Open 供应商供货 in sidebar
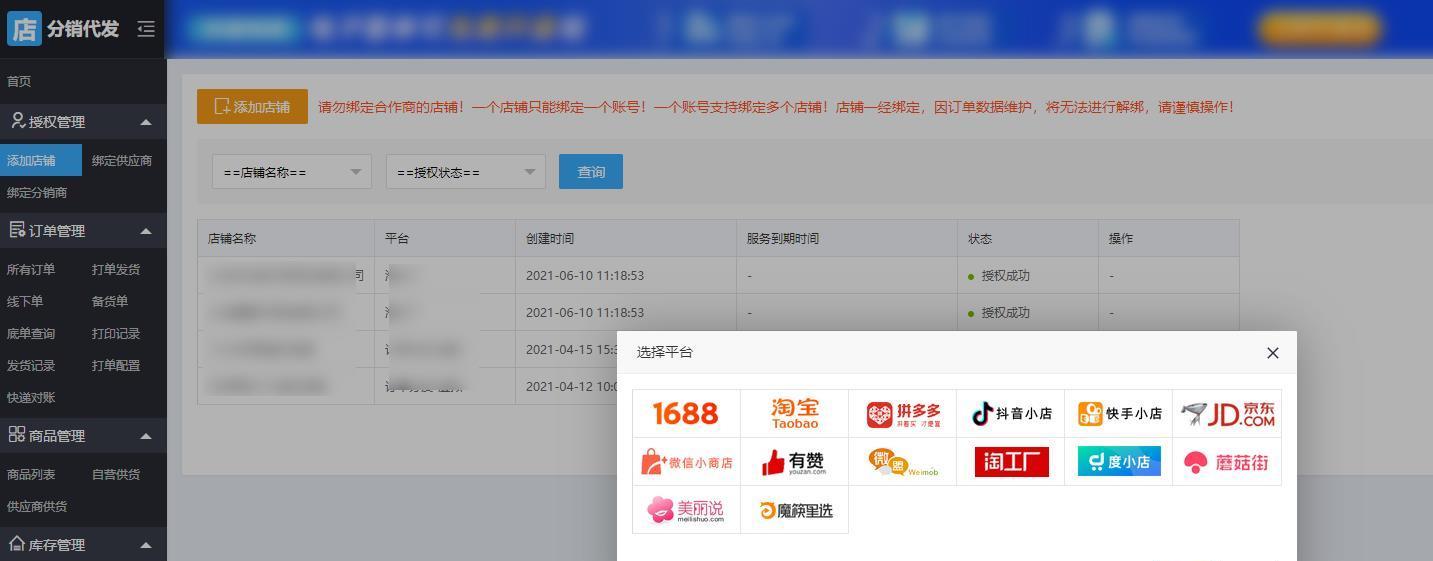This screenshot has height=561, width=1433. tap(37, 506)
